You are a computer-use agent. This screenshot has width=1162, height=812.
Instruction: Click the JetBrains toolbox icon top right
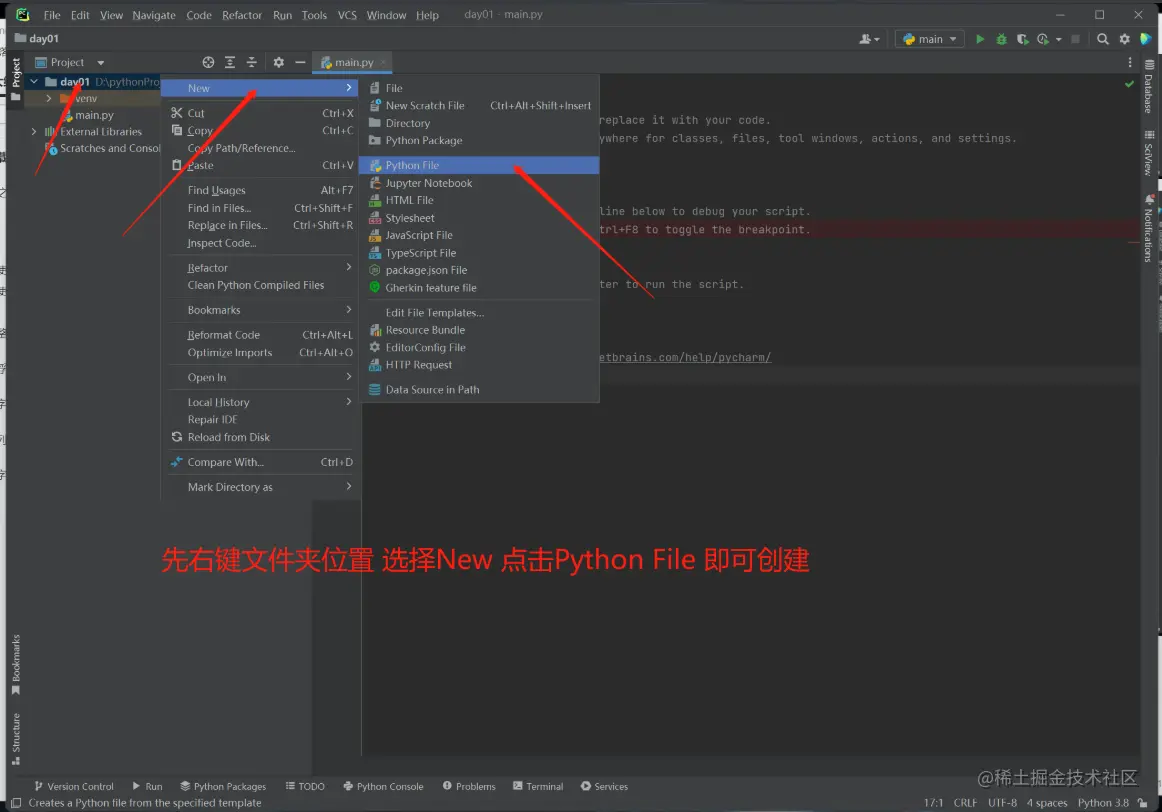tap(1146, 39)
